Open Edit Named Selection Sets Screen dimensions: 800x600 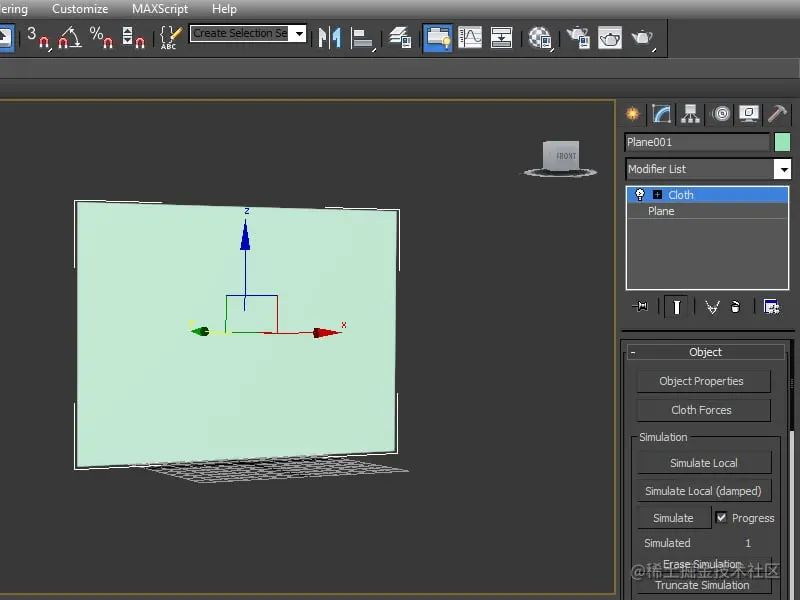point(170,38)
